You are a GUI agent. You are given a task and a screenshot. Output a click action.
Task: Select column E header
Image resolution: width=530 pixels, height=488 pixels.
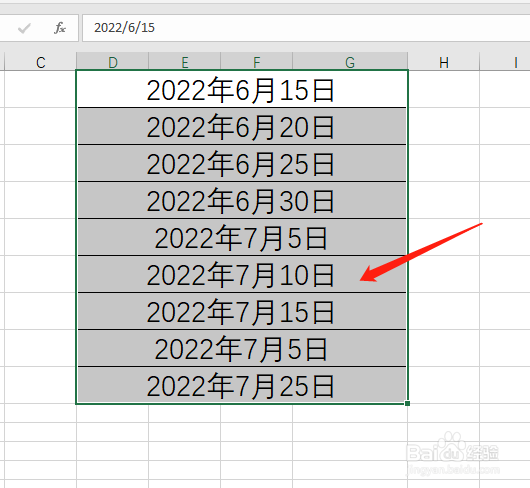185,62
